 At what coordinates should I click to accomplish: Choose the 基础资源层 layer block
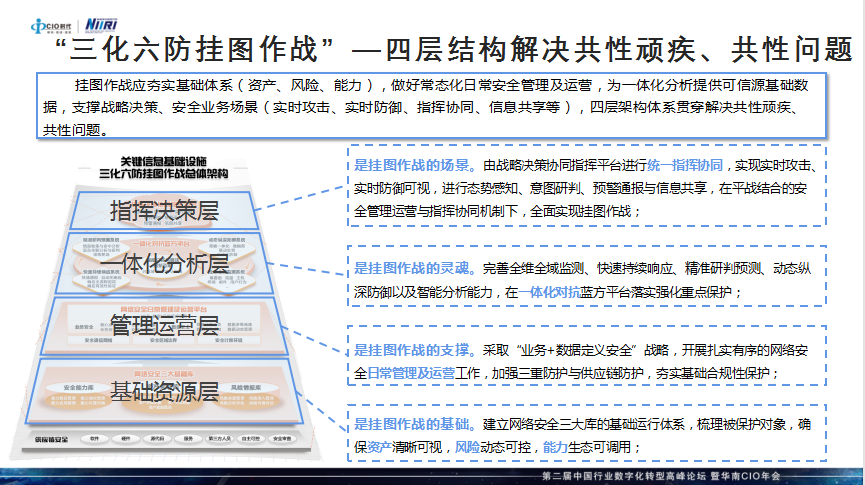[164, 390]
